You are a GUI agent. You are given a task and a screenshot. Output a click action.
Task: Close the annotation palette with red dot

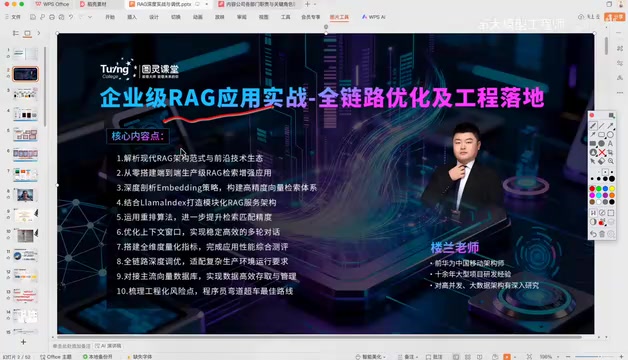click(x=592, y=115)
